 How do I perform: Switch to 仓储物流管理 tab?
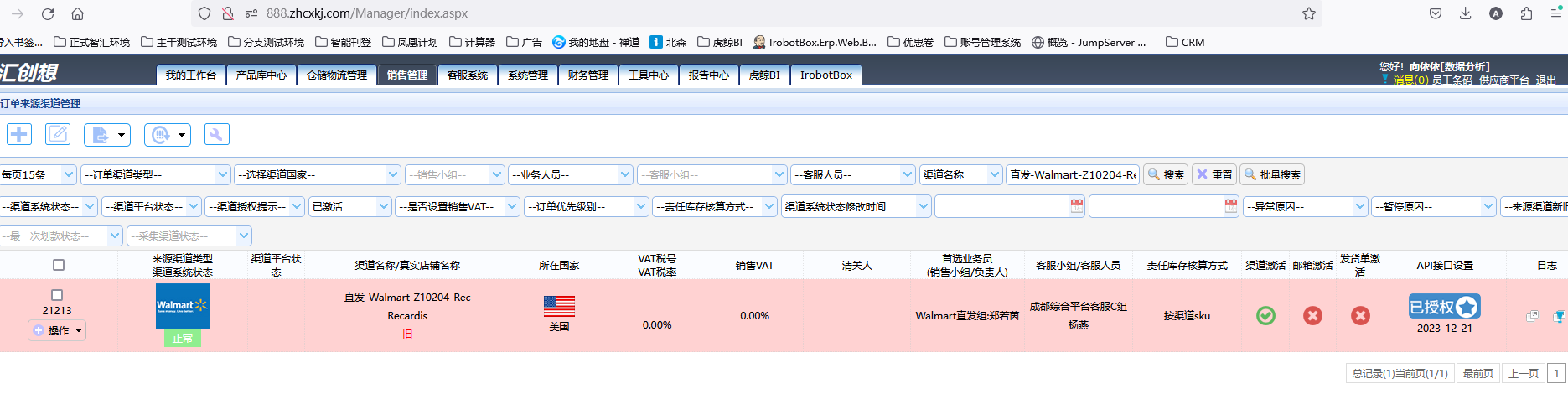336,75
